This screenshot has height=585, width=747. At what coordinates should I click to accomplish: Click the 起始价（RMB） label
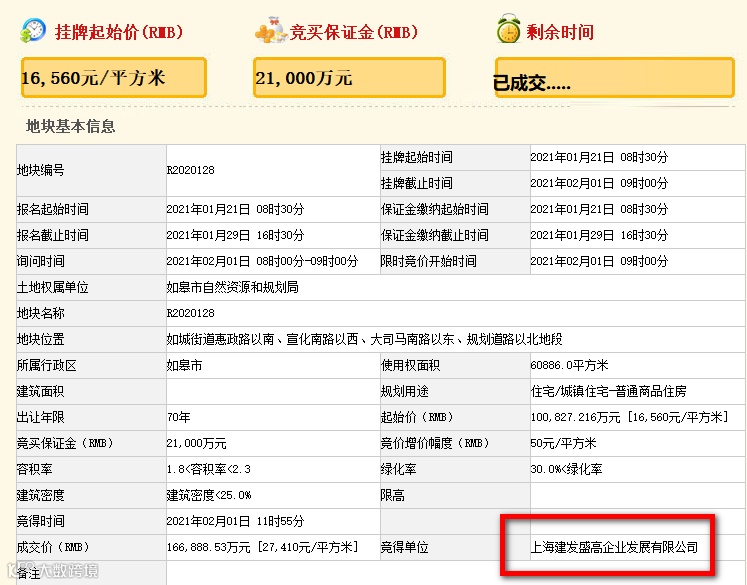(417, 417)
